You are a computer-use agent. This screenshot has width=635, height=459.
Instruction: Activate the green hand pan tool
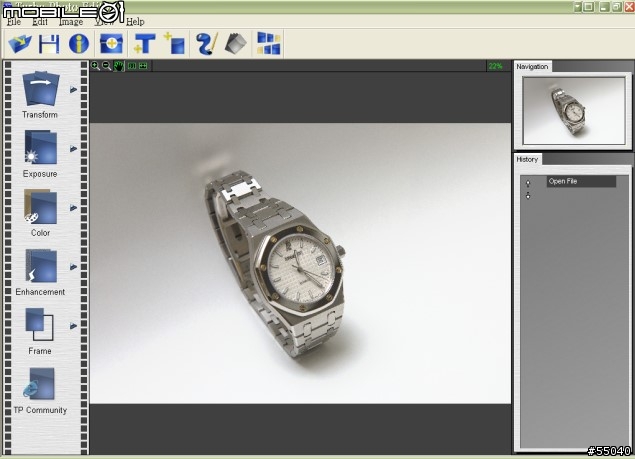pos(119,66)
